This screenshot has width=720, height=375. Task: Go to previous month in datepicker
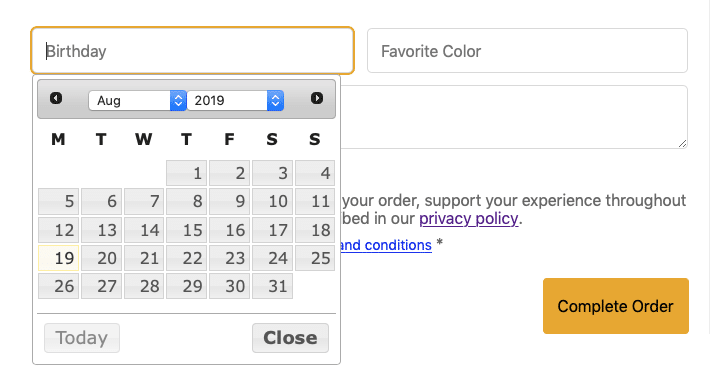pyautogui.click(x=56, y=98)
